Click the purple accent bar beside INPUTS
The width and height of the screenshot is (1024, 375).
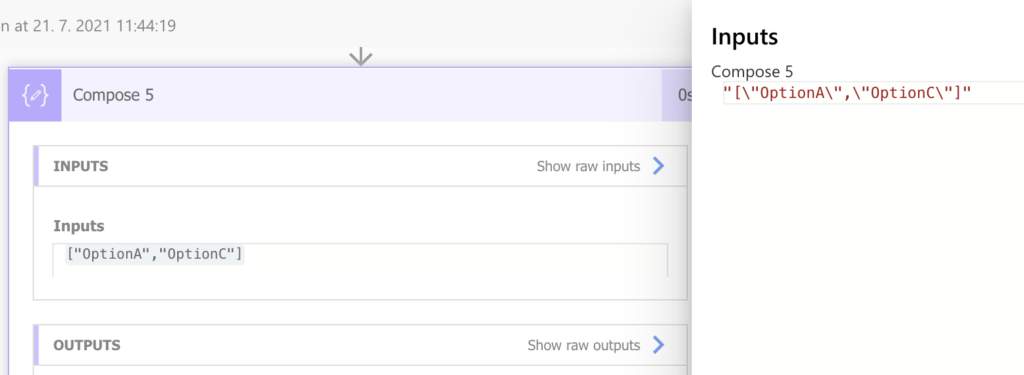point(37,166)
